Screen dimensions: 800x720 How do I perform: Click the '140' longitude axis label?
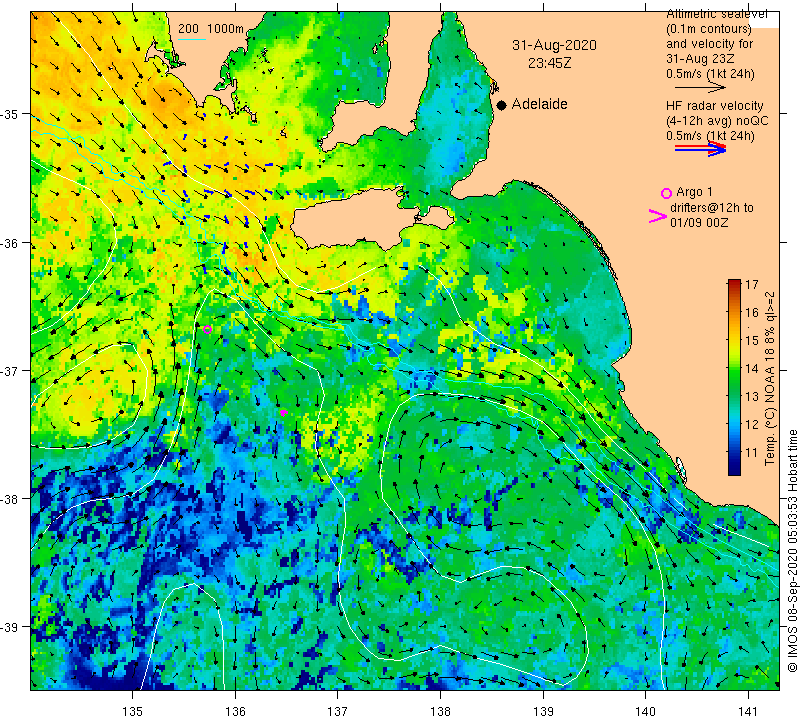pyautogui.click(x=646, y=711)
